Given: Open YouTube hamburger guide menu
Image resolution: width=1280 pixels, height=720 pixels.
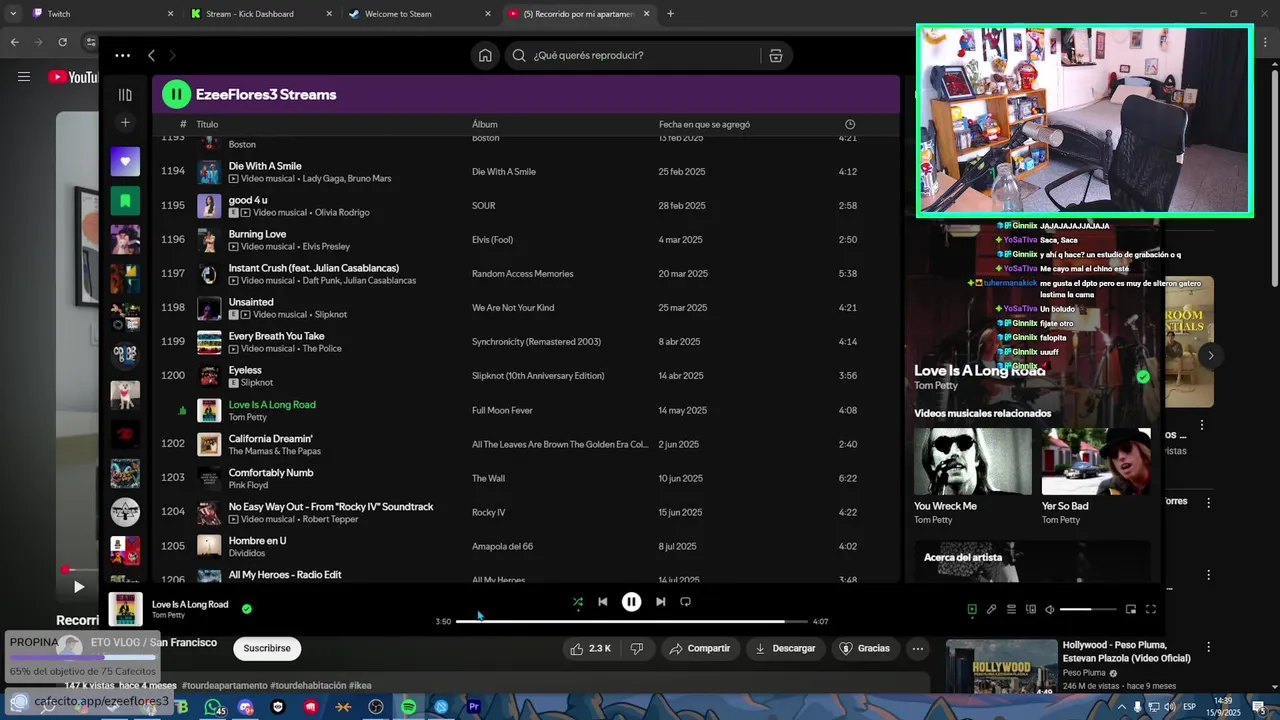Looking at the screenshot, I should [24, 77].
